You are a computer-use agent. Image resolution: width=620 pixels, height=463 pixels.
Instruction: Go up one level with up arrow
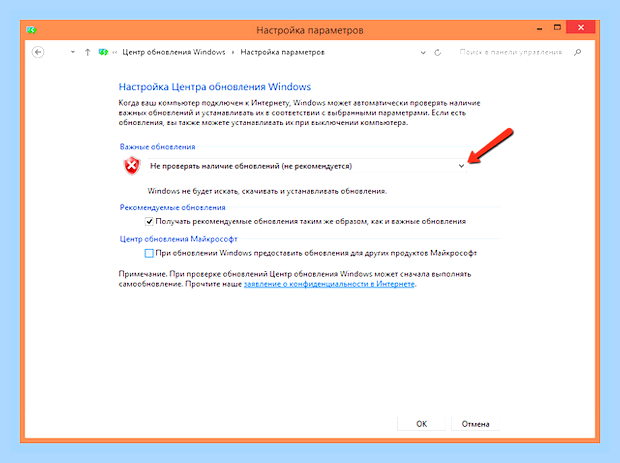[87, 52]
